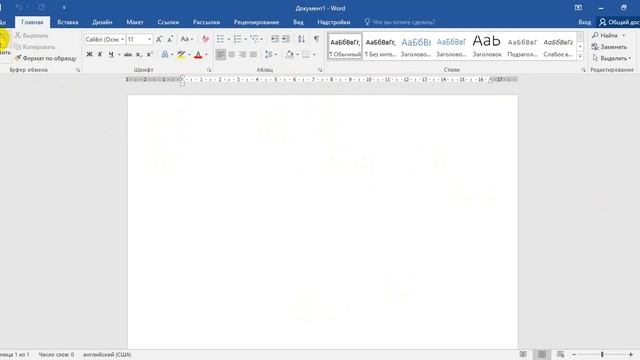This screenshot has width=640, height=360.
Task: Align text right
Action: point(242,54)
